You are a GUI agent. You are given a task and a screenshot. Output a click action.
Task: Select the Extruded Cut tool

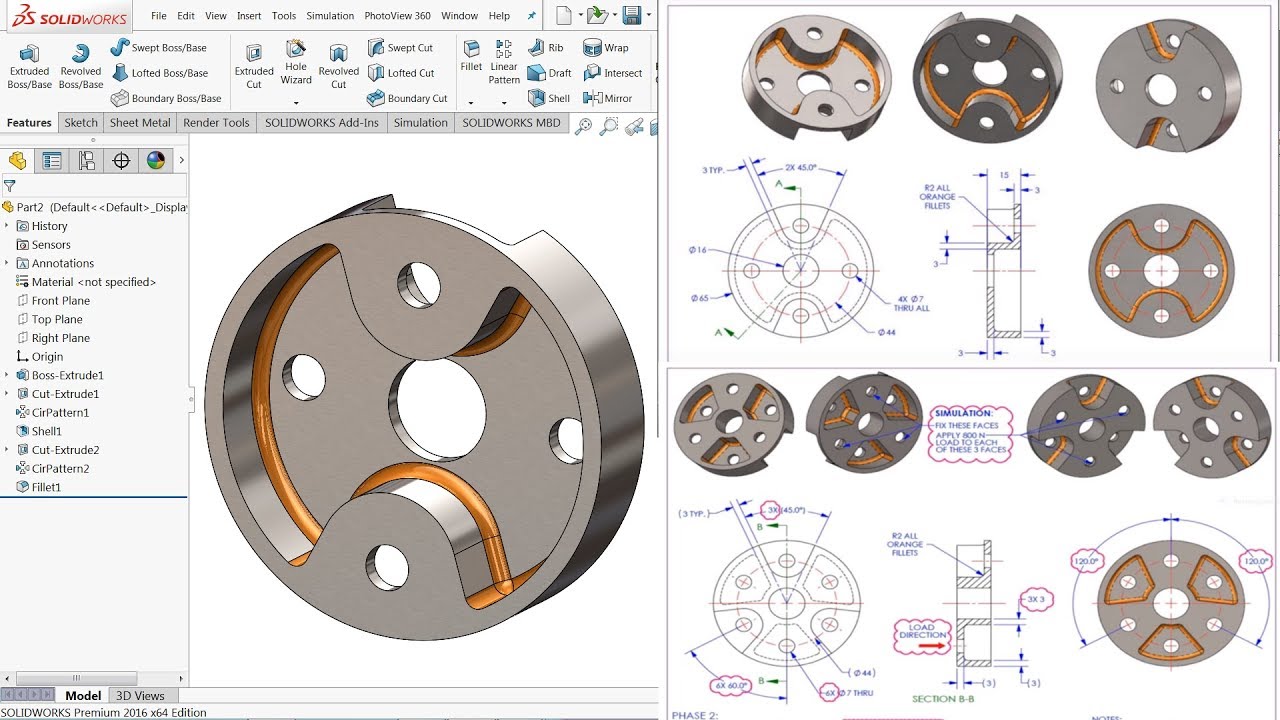pos(254,67)
